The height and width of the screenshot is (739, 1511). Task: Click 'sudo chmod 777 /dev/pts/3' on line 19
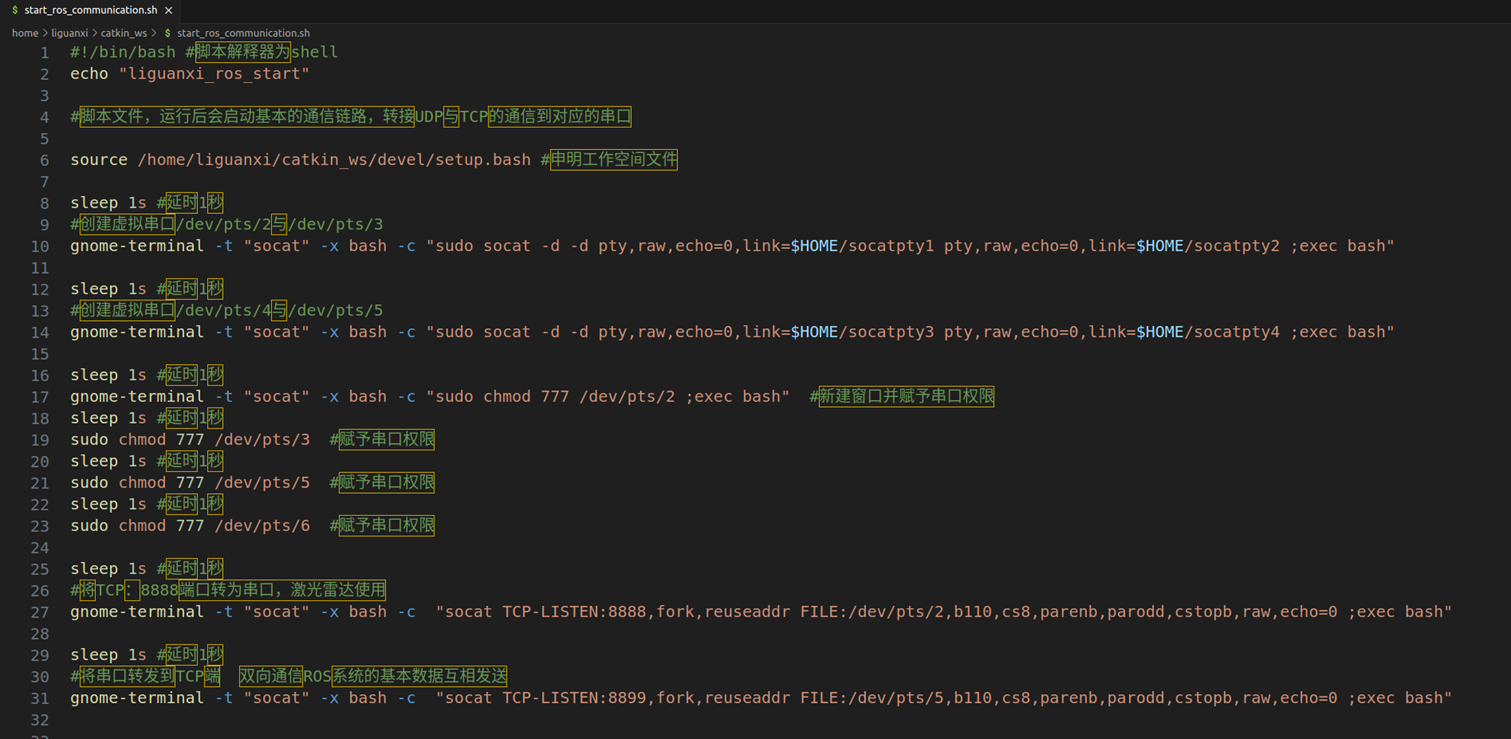(190, 440)
